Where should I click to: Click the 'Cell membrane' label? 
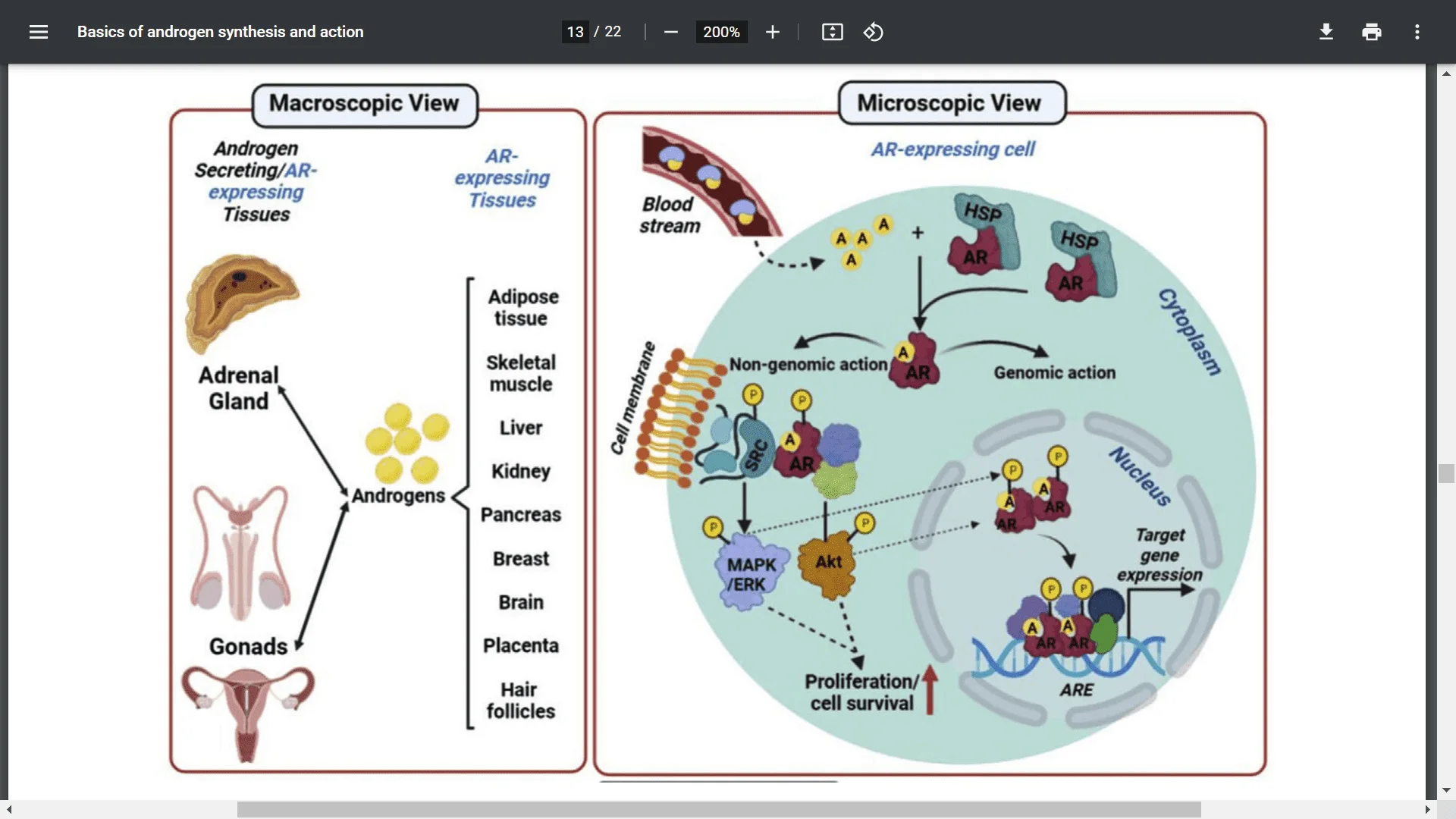click(633, 398)
